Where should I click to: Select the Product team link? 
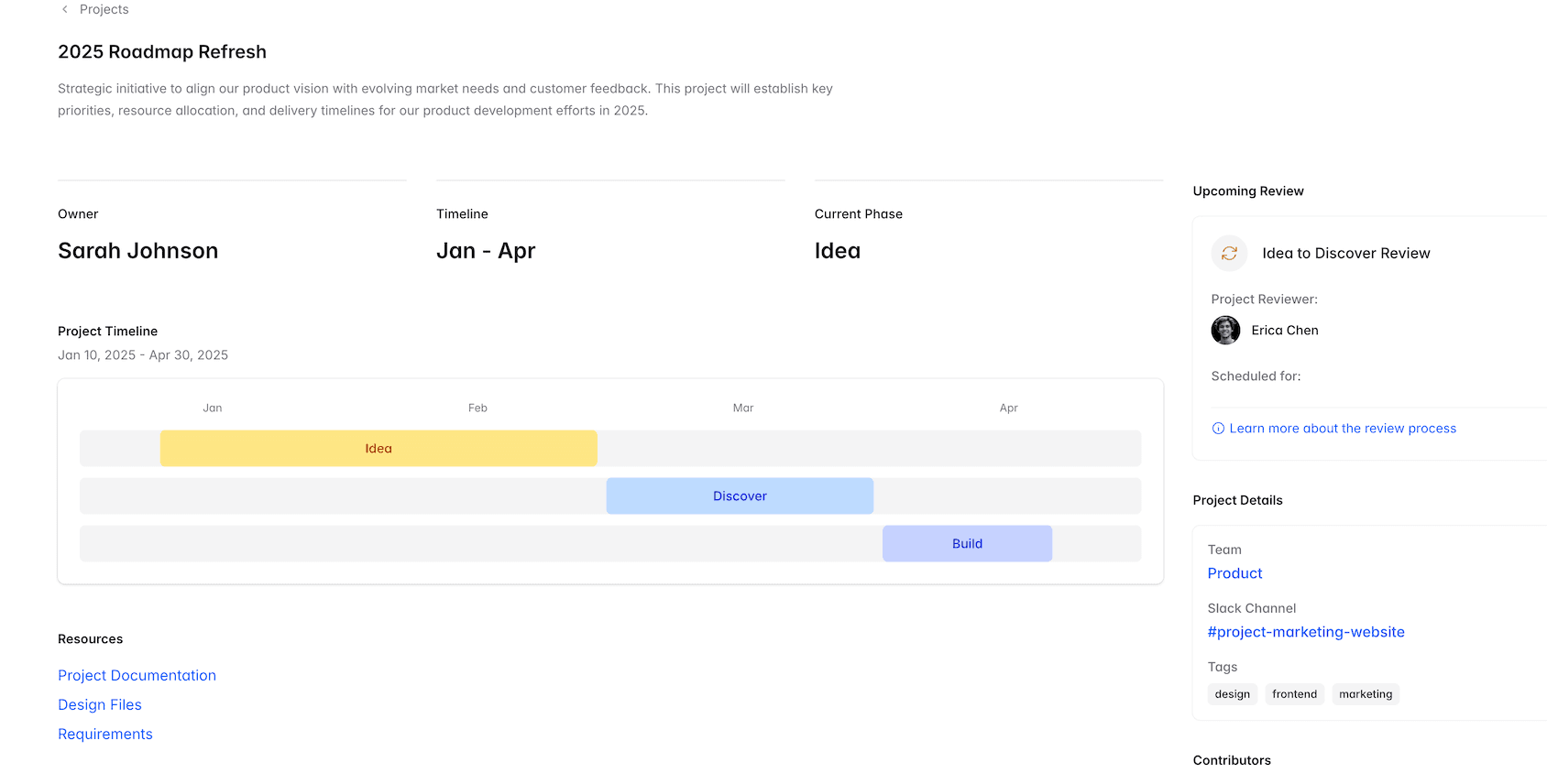tap(1234, 573)
